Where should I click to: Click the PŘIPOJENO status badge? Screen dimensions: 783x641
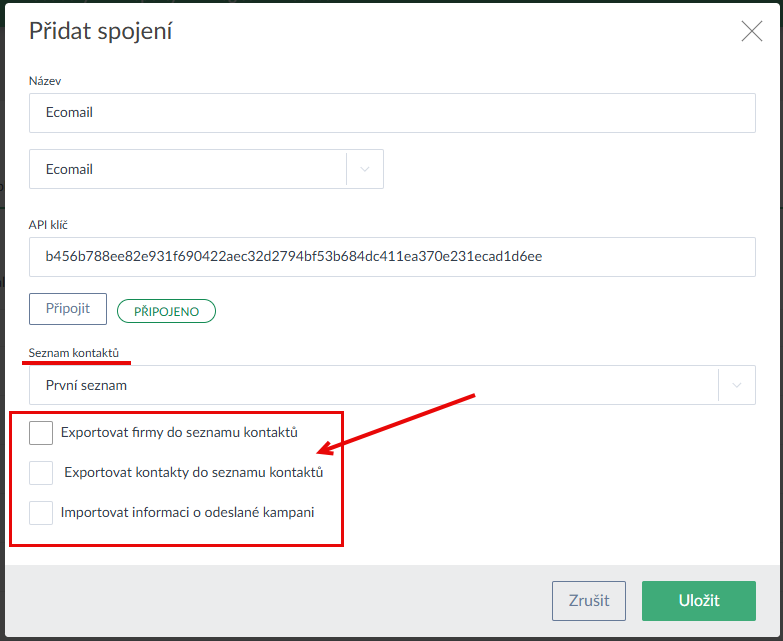(x=166, y=311)
